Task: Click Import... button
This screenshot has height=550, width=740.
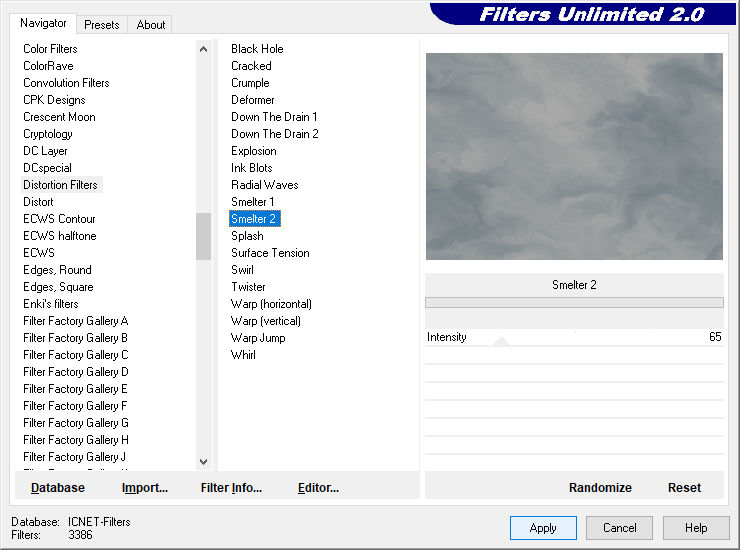Action: click(144, 488)
